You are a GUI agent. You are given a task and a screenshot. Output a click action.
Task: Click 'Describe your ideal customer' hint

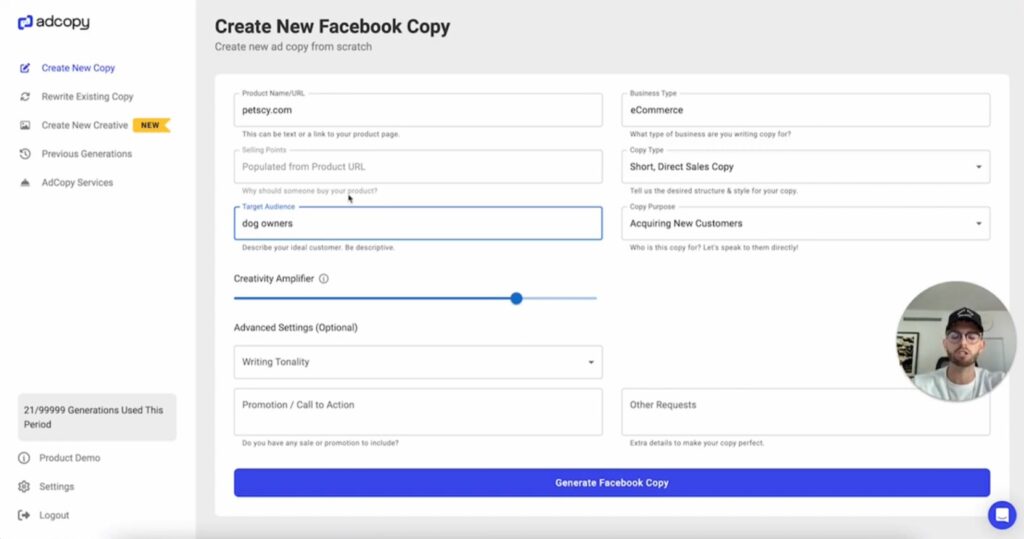318,248
